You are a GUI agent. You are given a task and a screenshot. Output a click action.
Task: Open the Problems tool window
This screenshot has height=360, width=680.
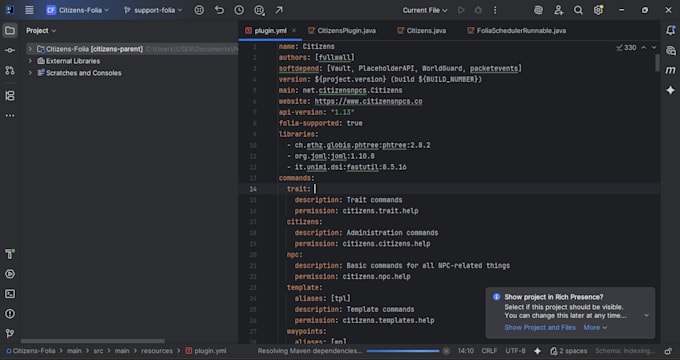(10, 314)
